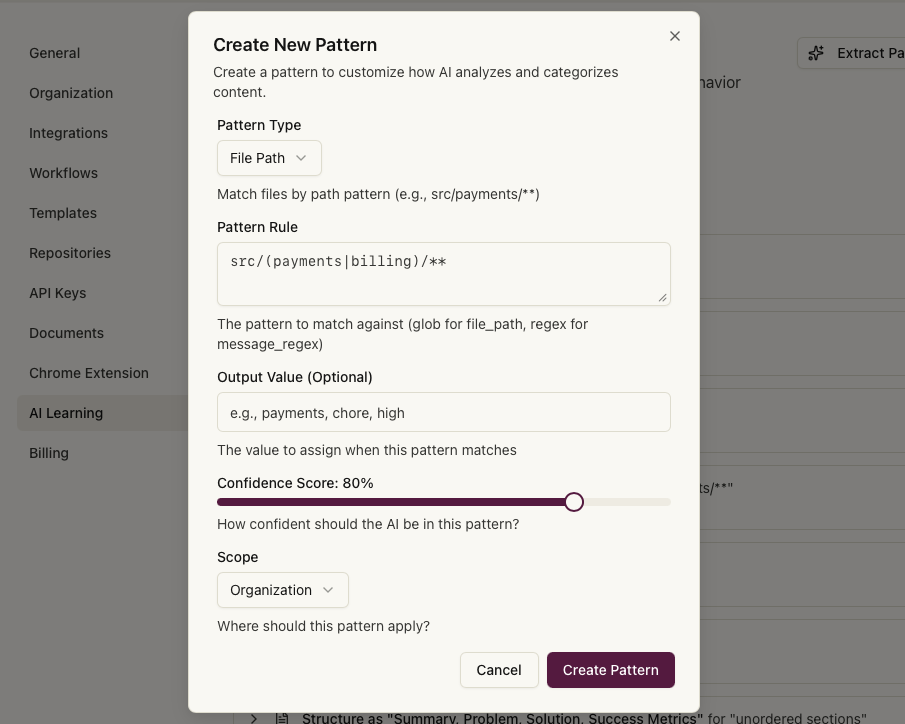Switch to the Organization section
Screen dimensions: 905x724
71,93
